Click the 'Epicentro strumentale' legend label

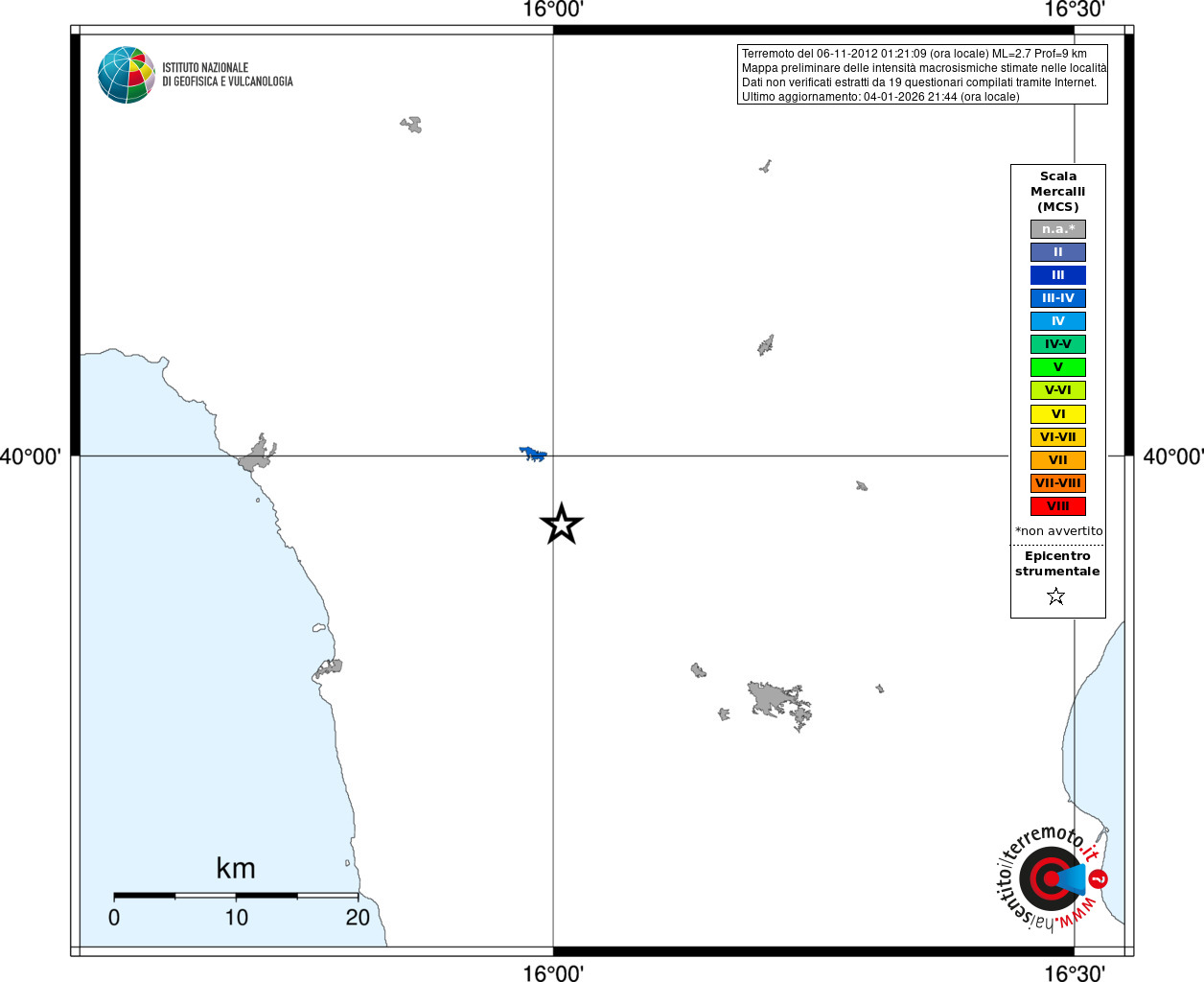click(x=1057, y=564)
